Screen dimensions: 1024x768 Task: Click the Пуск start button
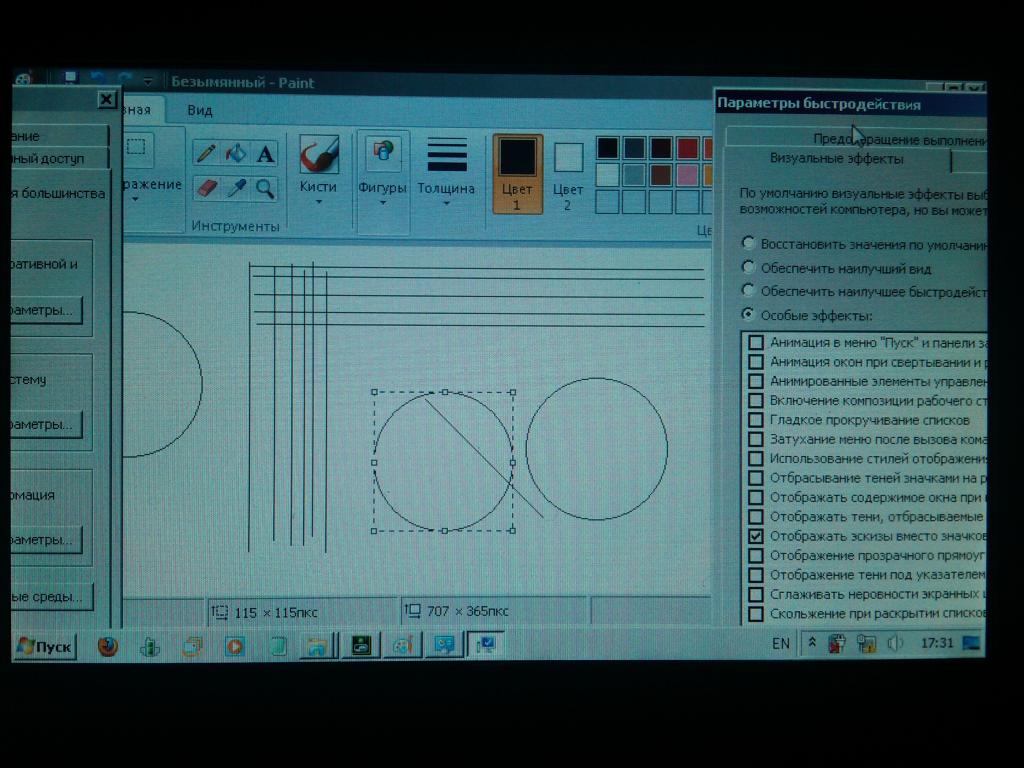45,647
